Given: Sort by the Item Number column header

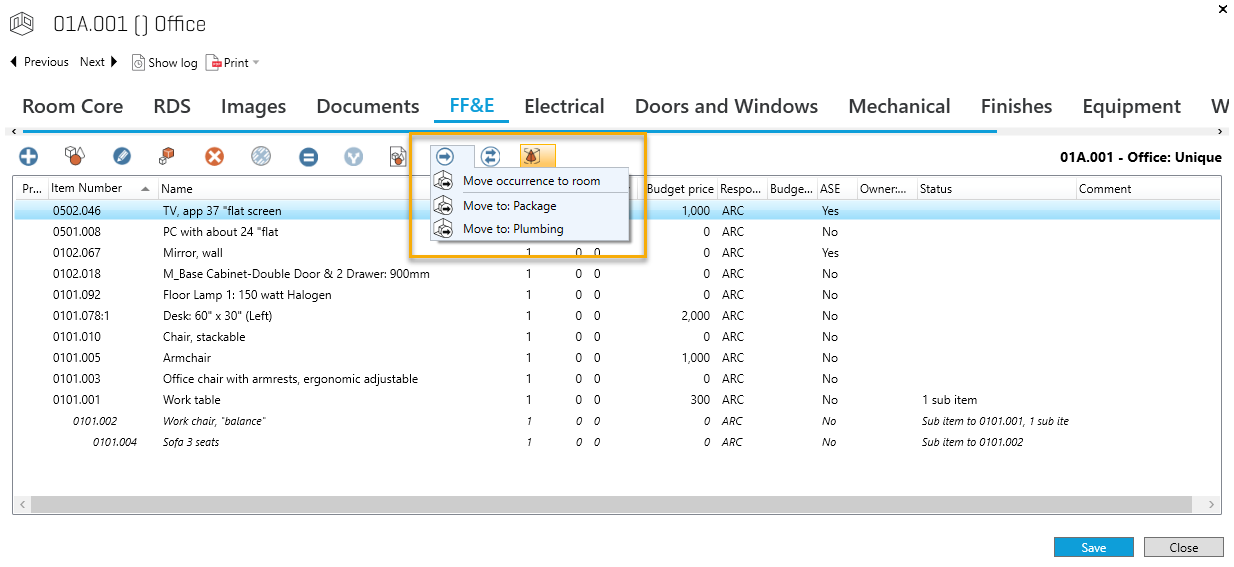Looking at the screenshot, I should click(87, 188).
